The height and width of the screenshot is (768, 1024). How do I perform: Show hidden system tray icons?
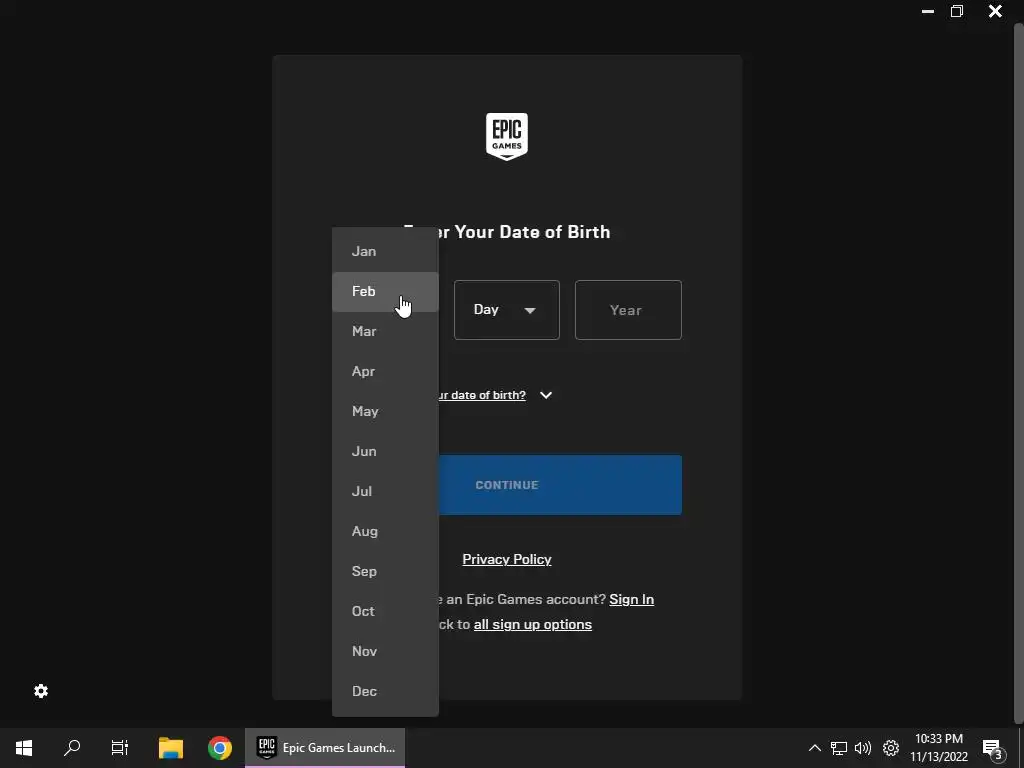[x=814, y=748]
